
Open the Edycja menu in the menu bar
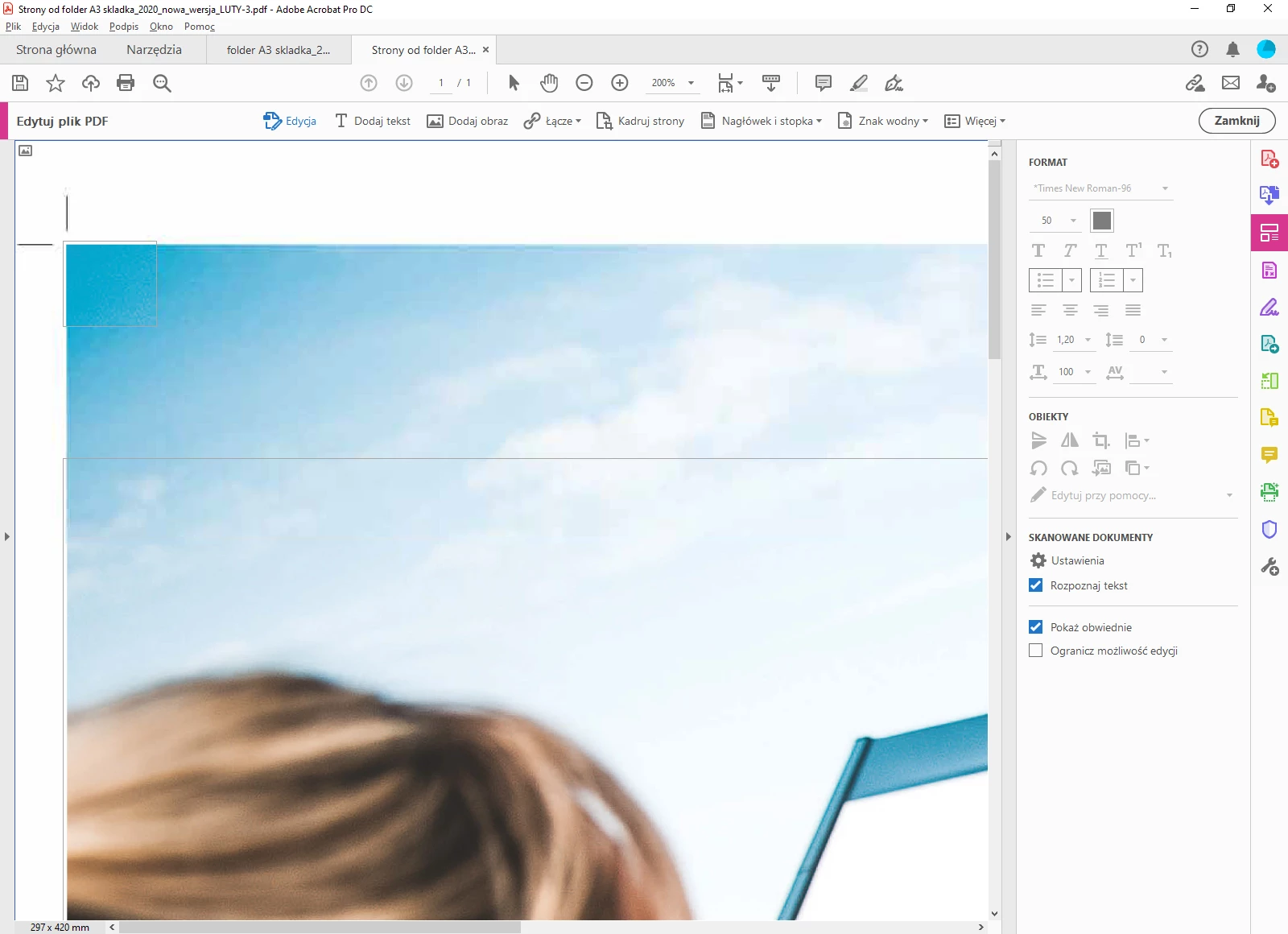46,27
